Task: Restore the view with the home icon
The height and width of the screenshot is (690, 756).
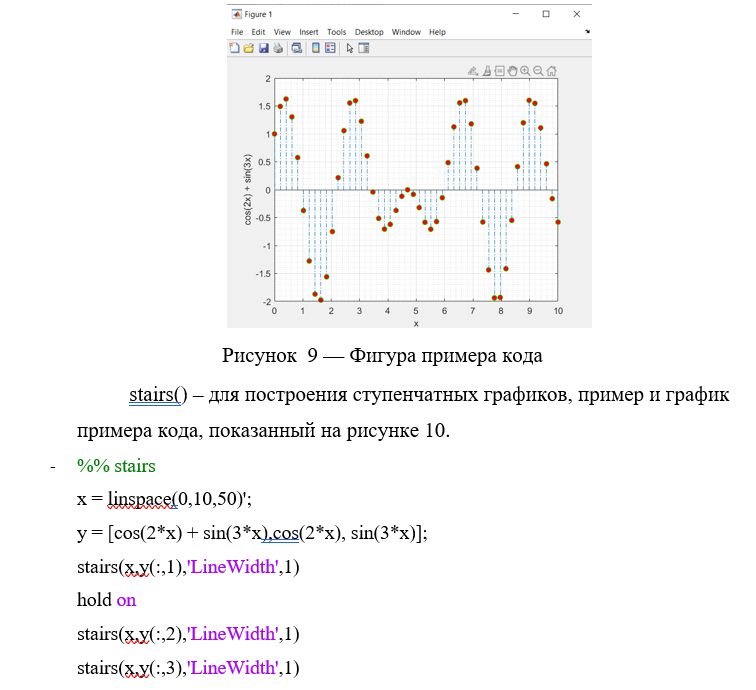Action: tap(552, 71)
